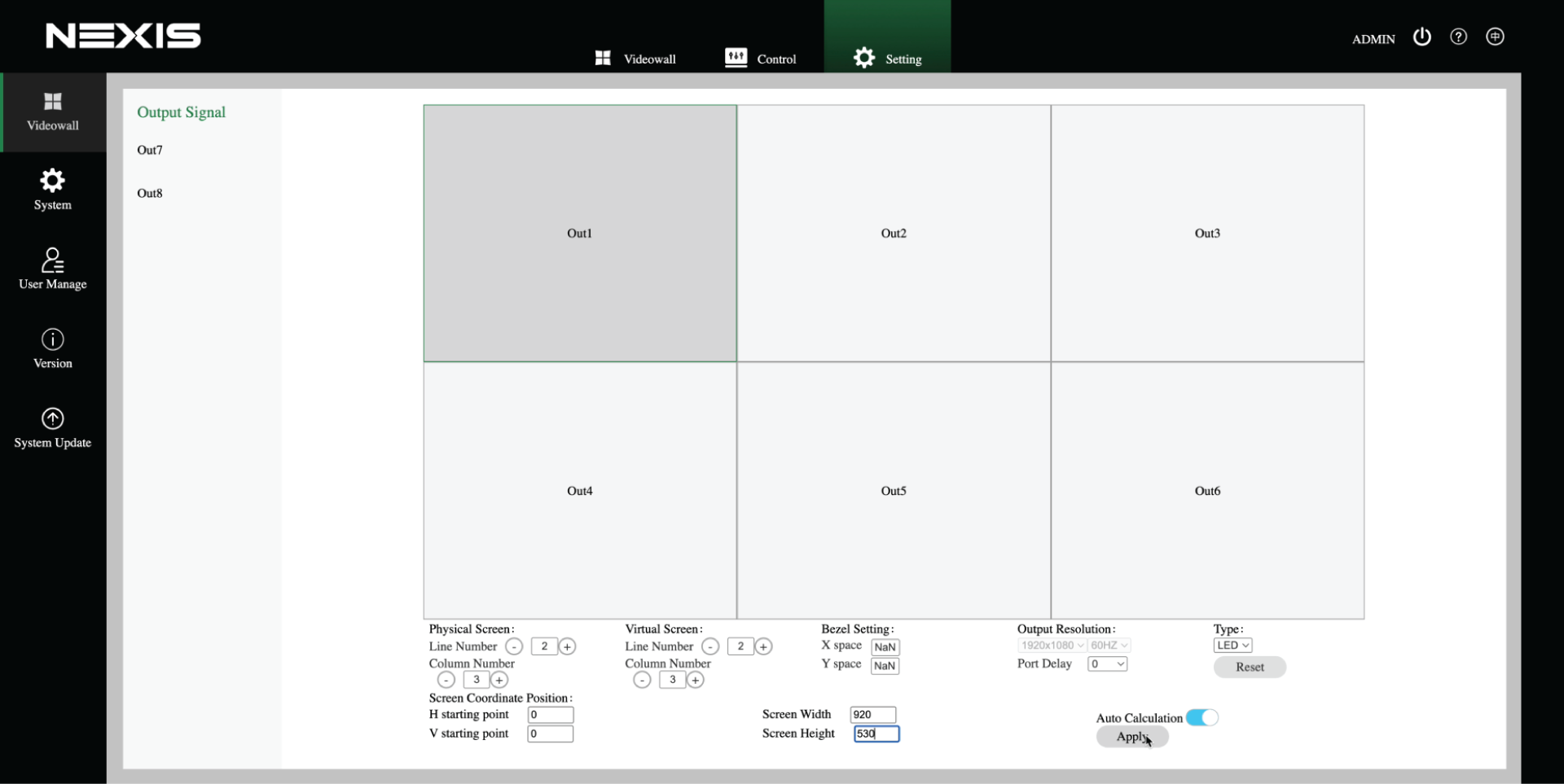Select Videowall in left sidebar
Screen dimensions: 1564x784
[x=53, y=112]
